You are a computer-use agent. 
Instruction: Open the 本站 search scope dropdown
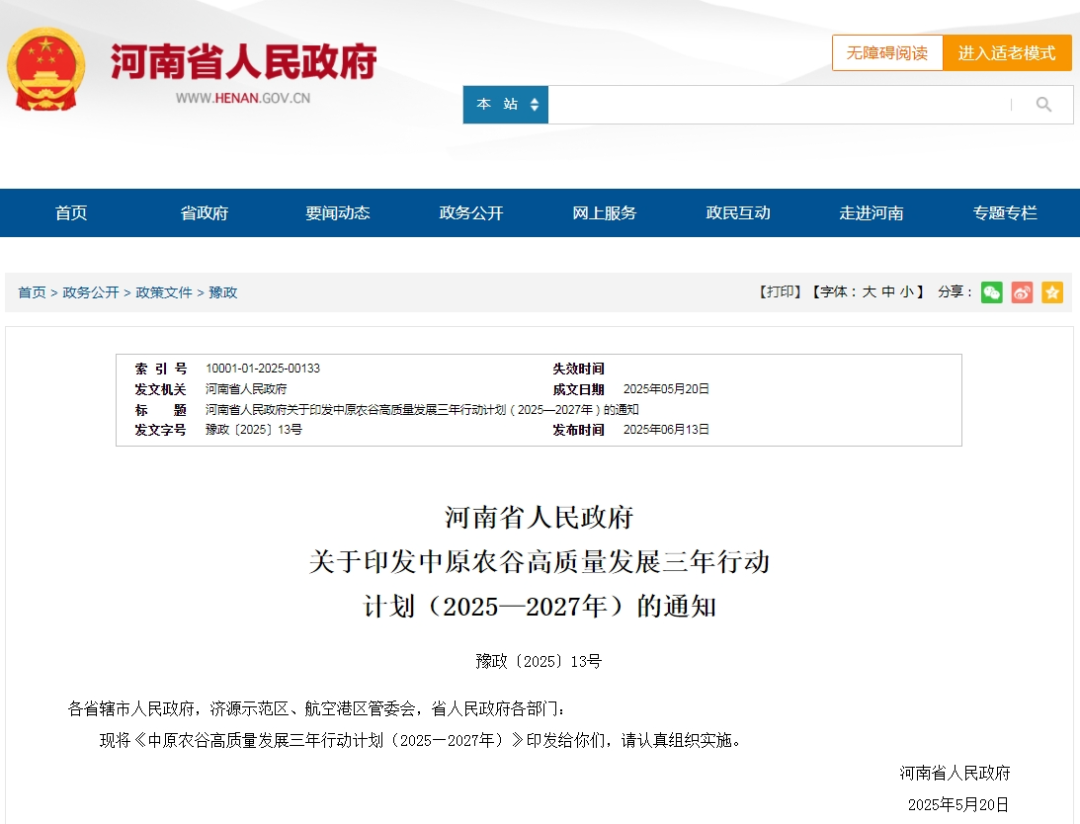pos(506,105)
